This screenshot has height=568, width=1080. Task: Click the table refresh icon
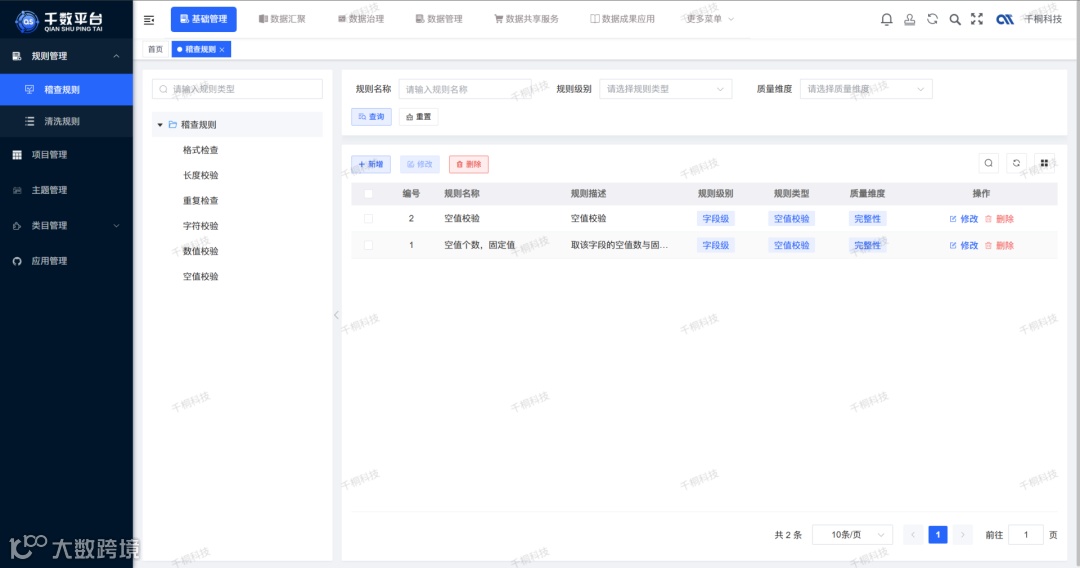click(1016, 163)
